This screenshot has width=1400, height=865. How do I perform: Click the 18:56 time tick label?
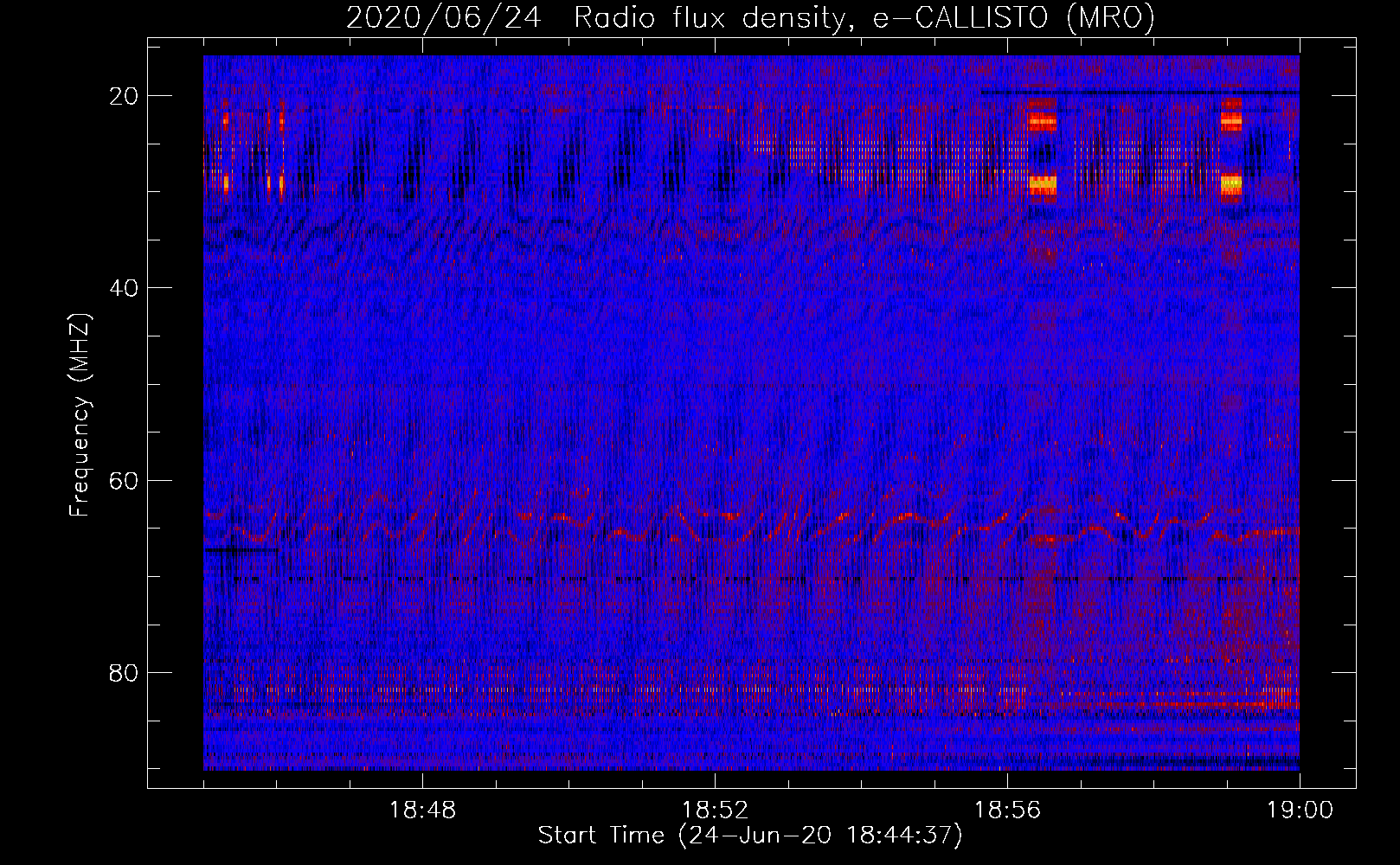tap(1007, 811)
